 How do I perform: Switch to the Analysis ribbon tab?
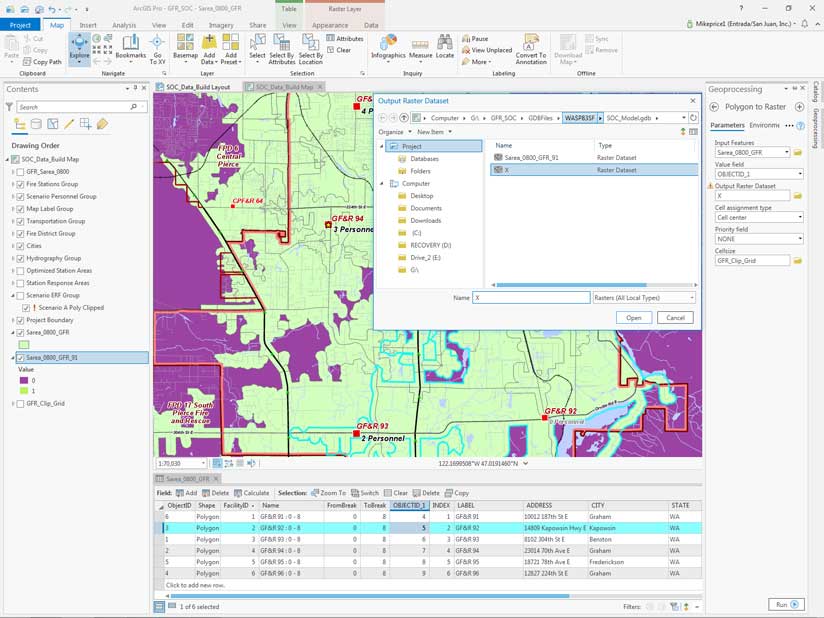[x=124, y=24]
